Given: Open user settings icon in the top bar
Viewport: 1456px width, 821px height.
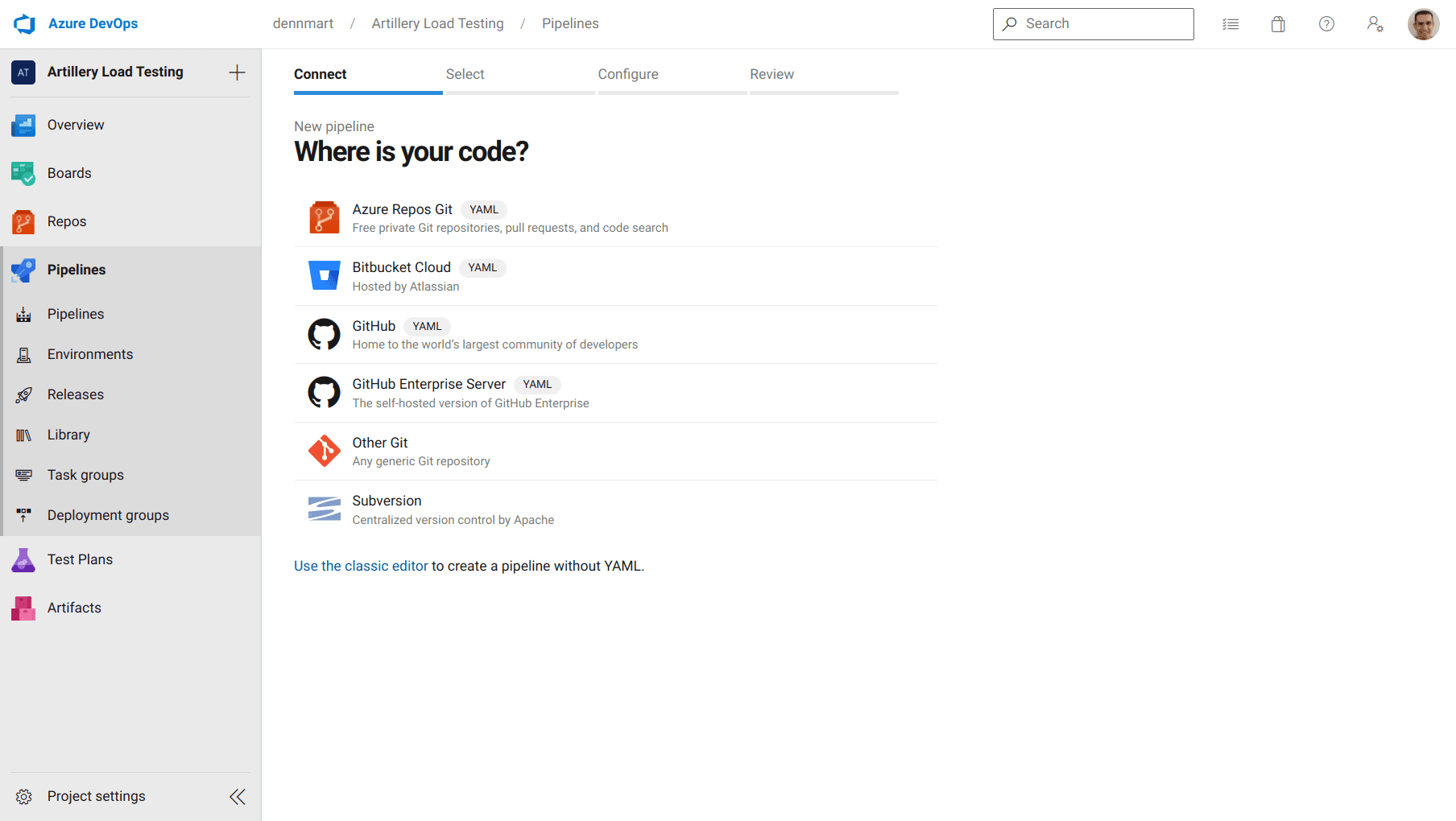Looking at the screenshot, I should click(1375, 24).
